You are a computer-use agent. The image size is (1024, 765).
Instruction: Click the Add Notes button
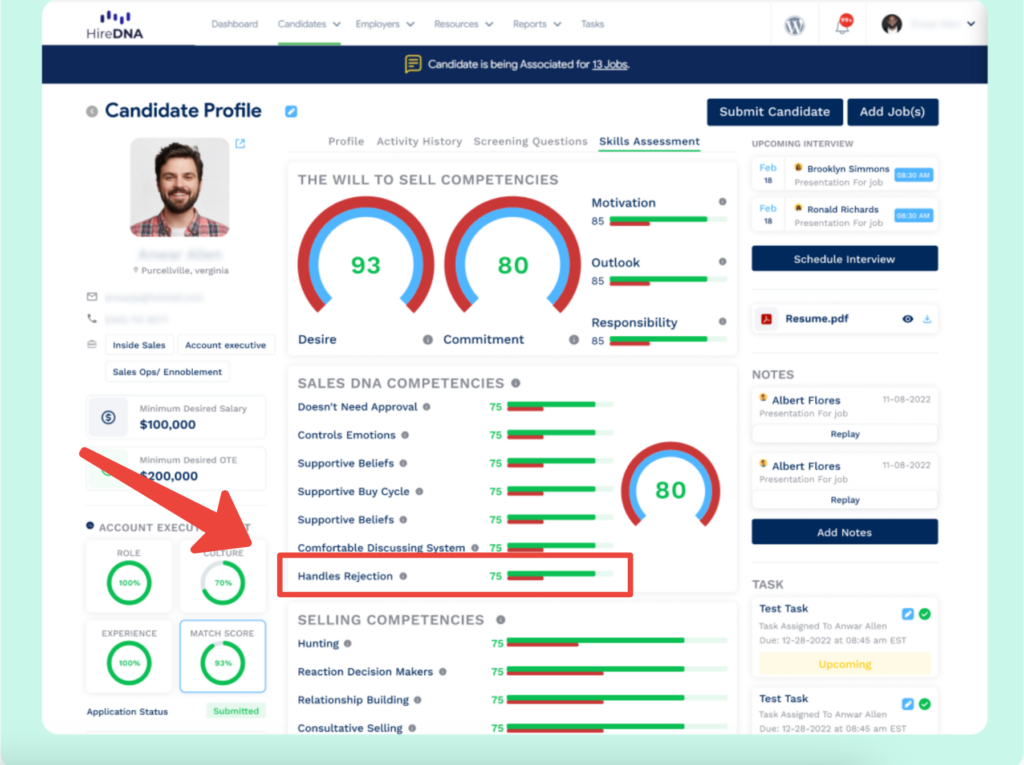pyautogui.click(x=844, y=532)
